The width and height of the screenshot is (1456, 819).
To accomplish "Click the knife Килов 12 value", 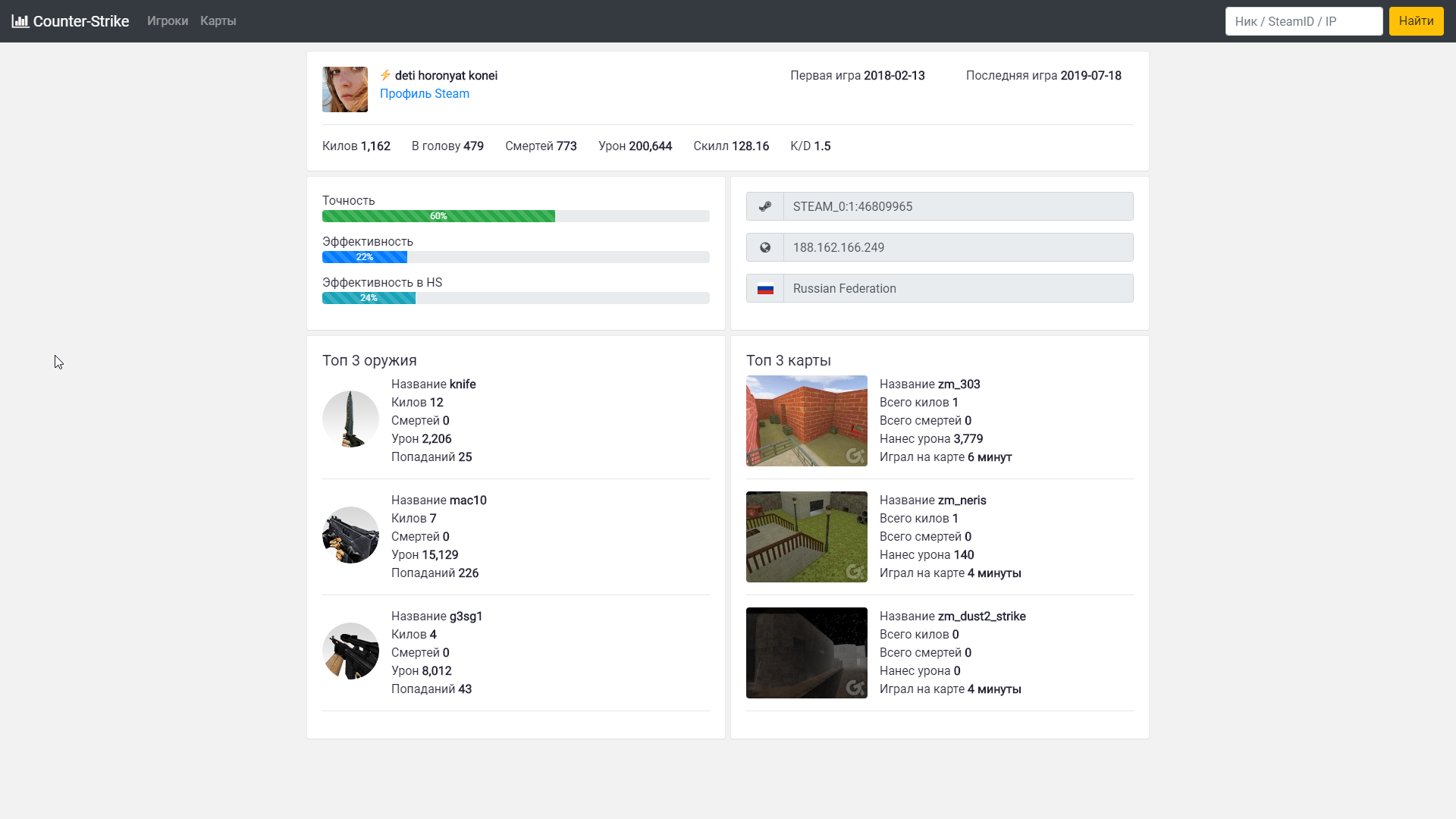I will pos(417,403).
